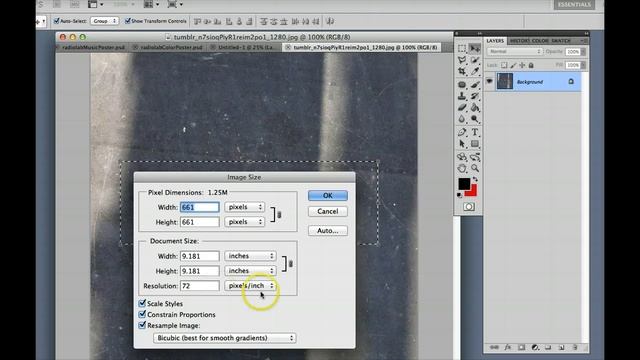Select the Rectangular Marquee tool

point(462,49)
